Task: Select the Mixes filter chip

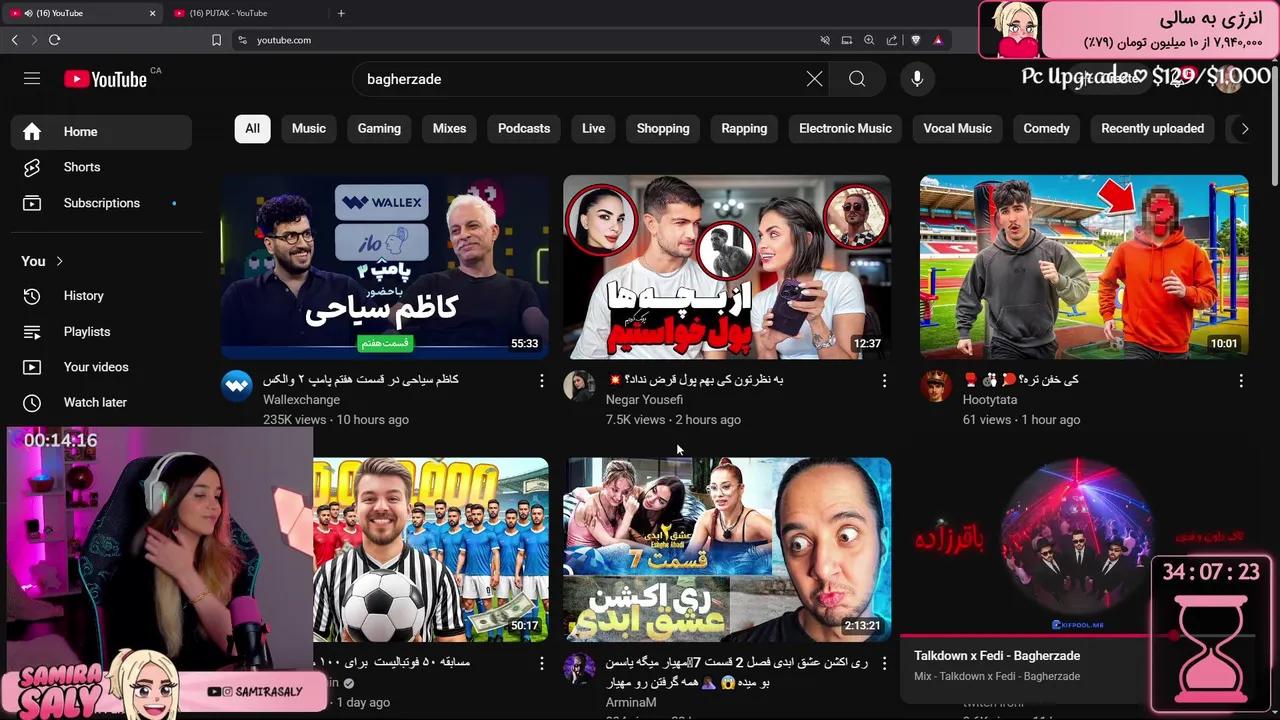Action: tap(449, 128)
